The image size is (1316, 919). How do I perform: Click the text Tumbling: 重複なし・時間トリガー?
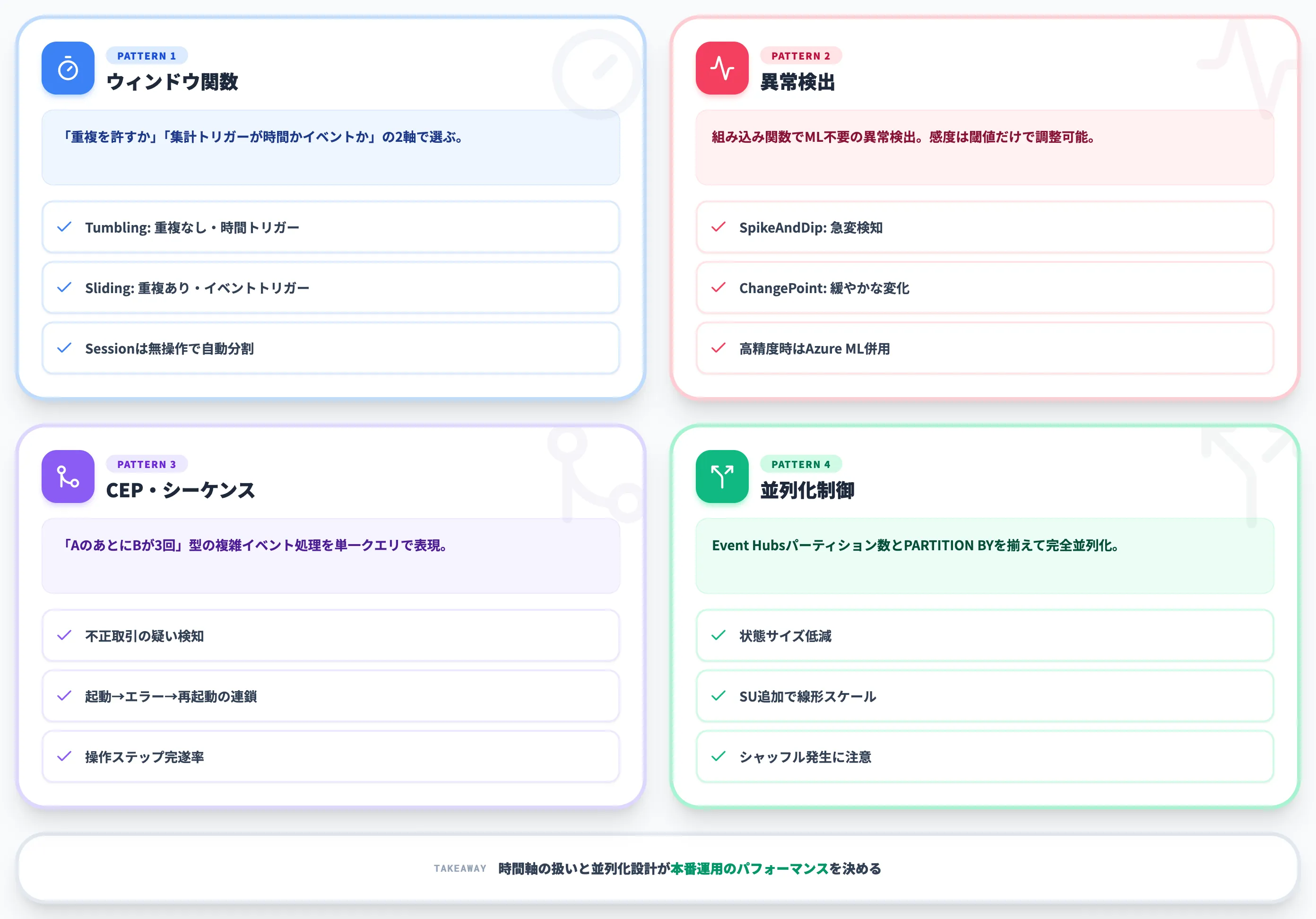192,227
